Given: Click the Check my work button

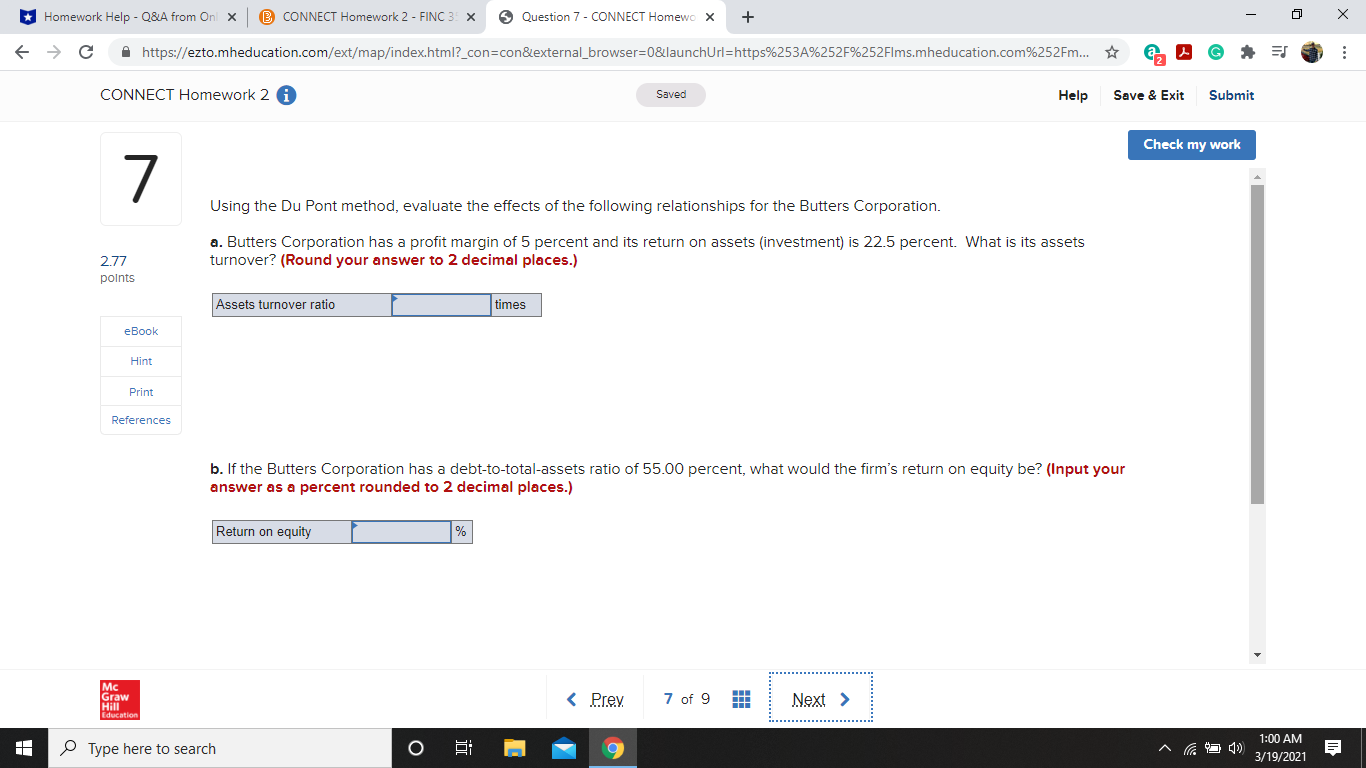Looking at the screenshot, I should [x=1192, y=144].
